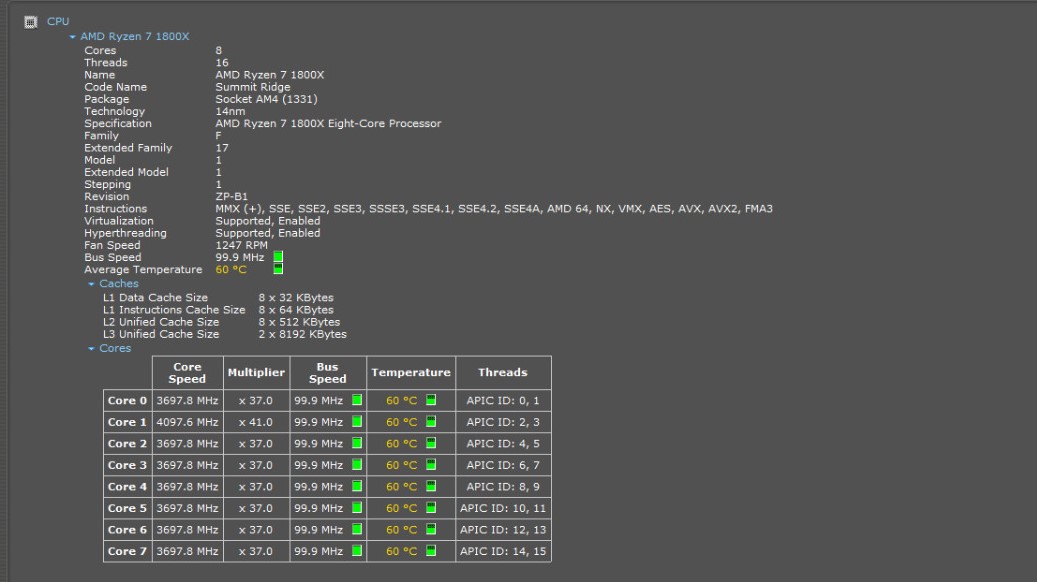Click Core 2 bus speed graph icon
This screenshot has width=1037, height=582.
pyautogui.click(x=357, y=443)
